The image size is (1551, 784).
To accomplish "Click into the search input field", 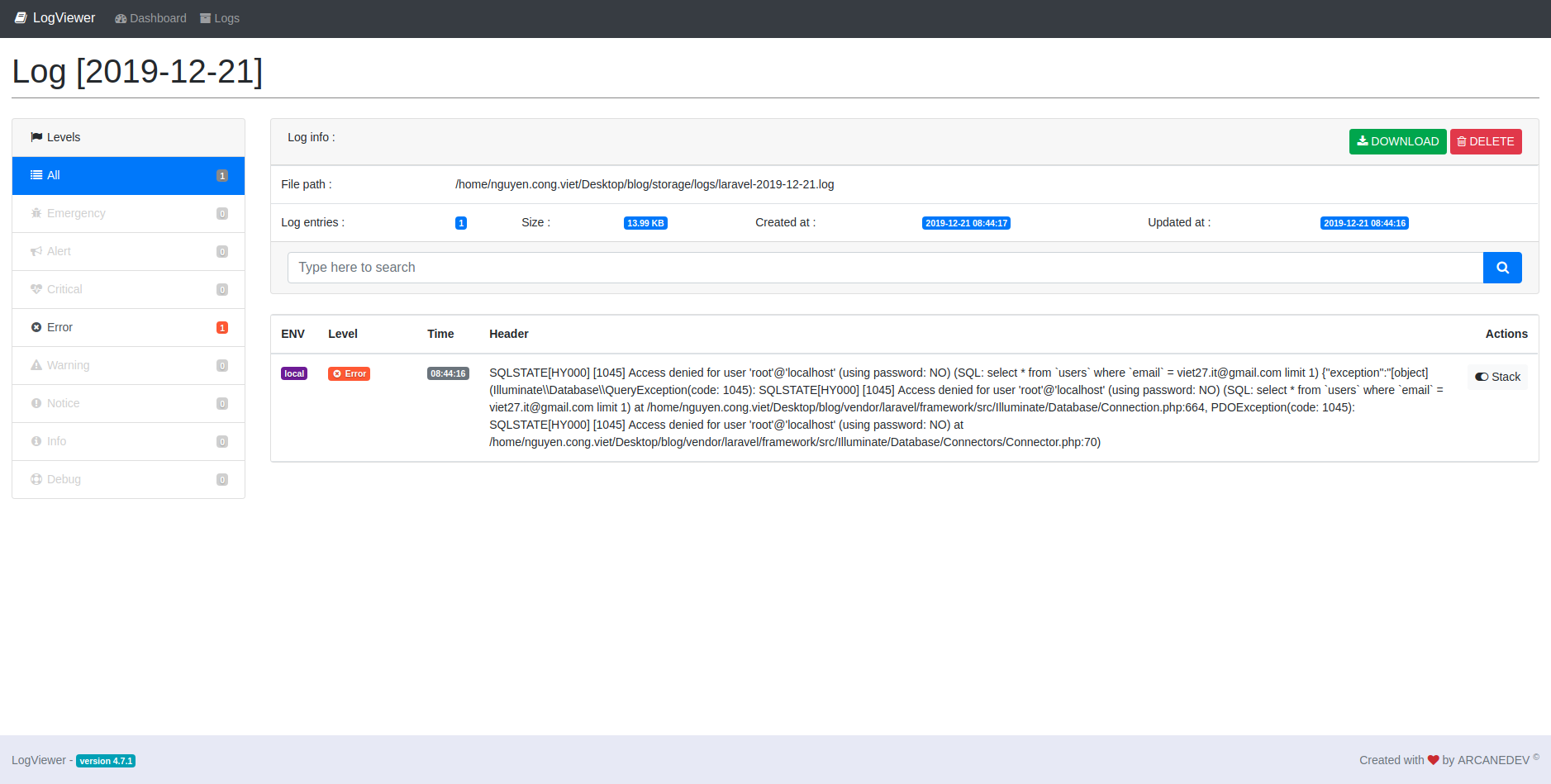I will coord(744,267).
